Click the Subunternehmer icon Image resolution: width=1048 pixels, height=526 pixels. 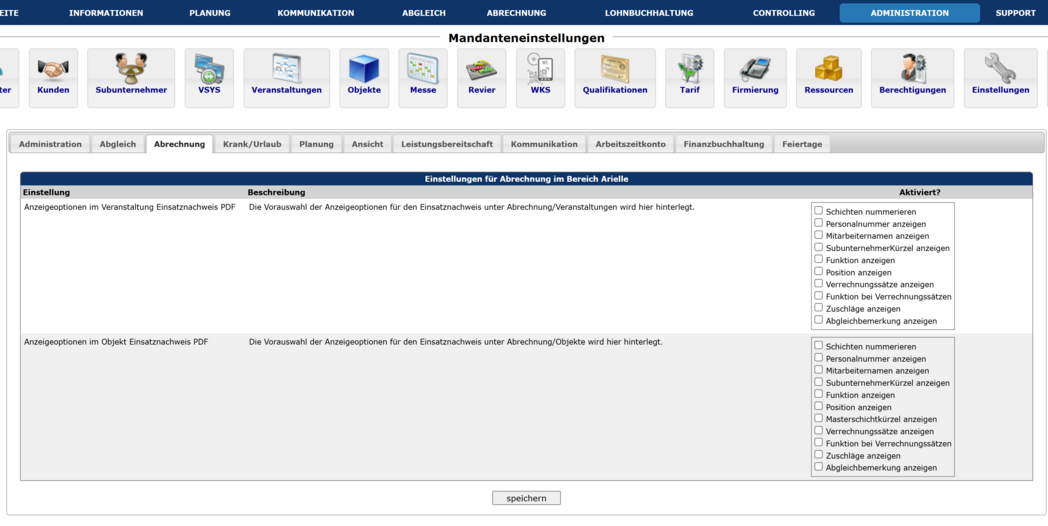(x=131, y=69)
